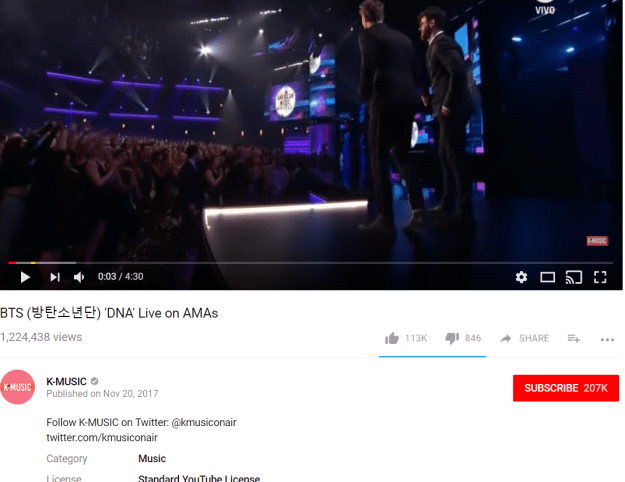Skip to the next video

(55, 277)
